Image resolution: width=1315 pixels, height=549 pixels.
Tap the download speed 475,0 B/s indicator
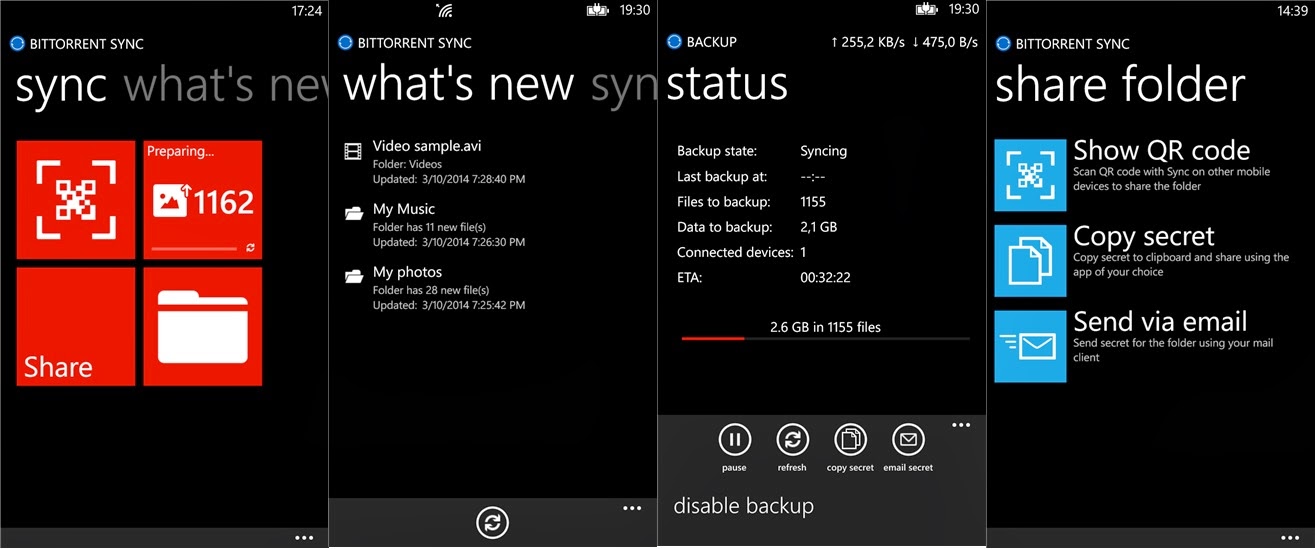point(944,42)
